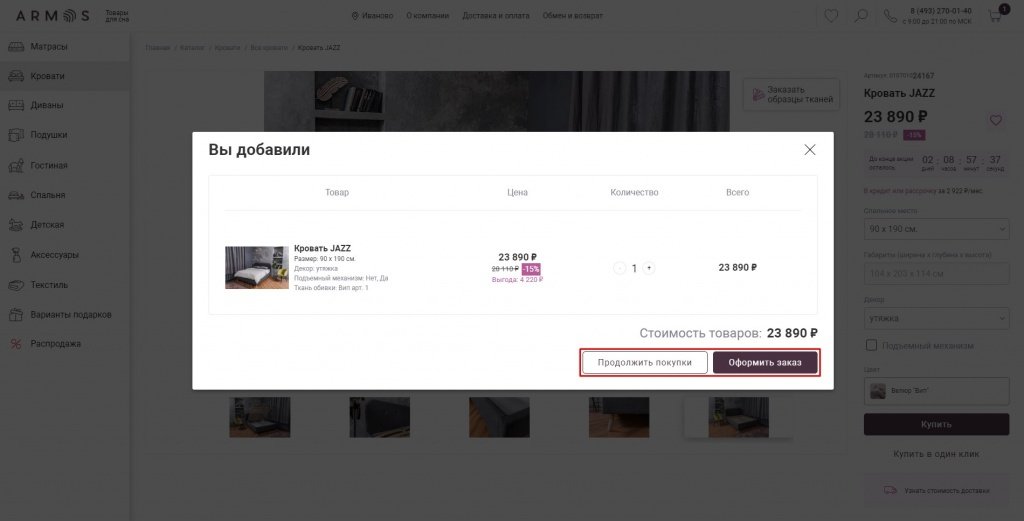Open 'Обмен и возврат' menu item
The height and width of the screenshot is (521, 1024).
pyautogui.click(x=572, y=16)
